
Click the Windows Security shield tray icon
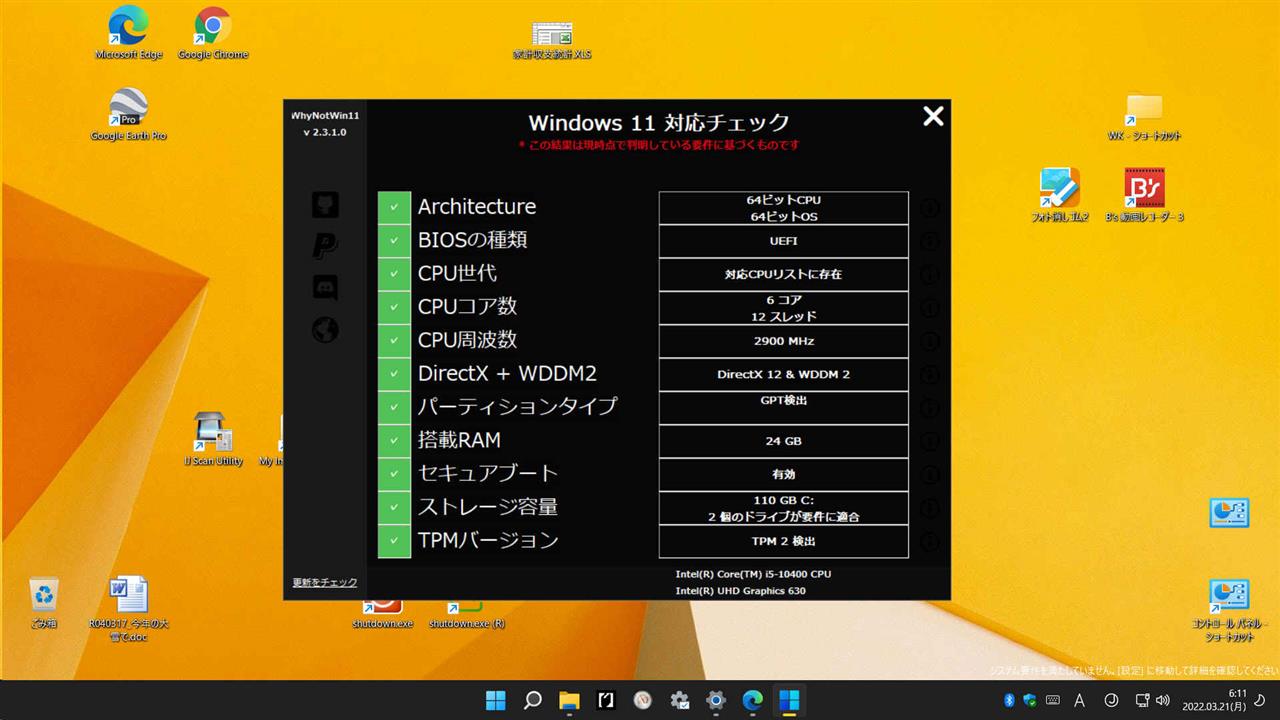[1030, 700]
